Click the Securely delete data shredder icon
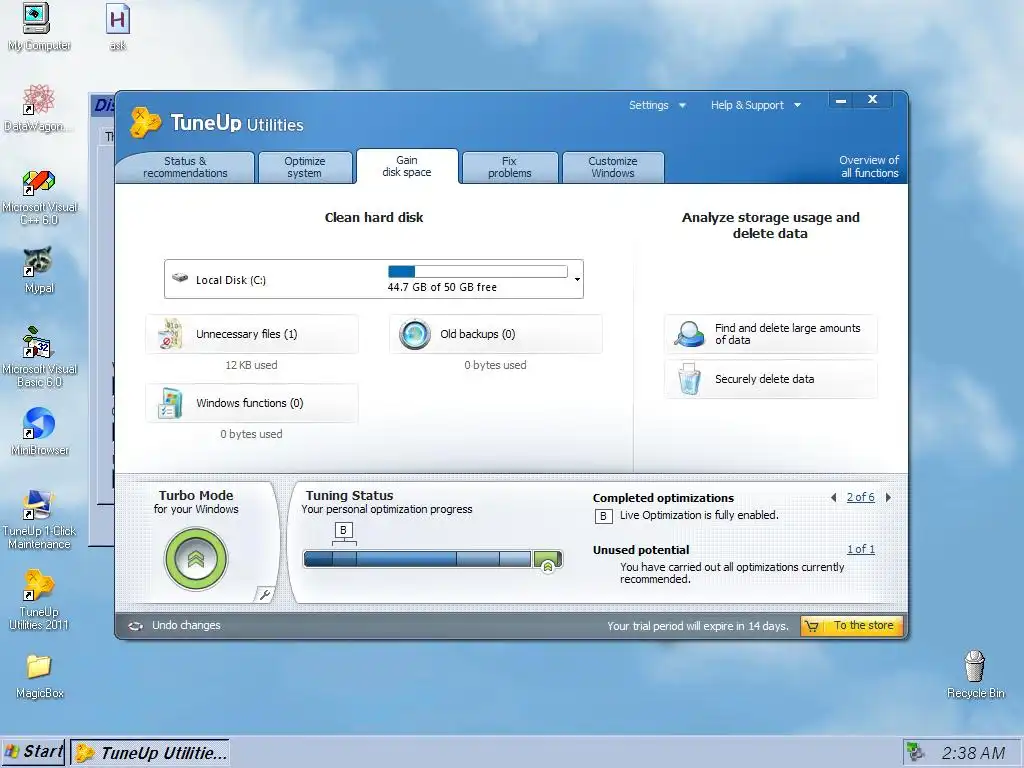 tap(689, 380)
